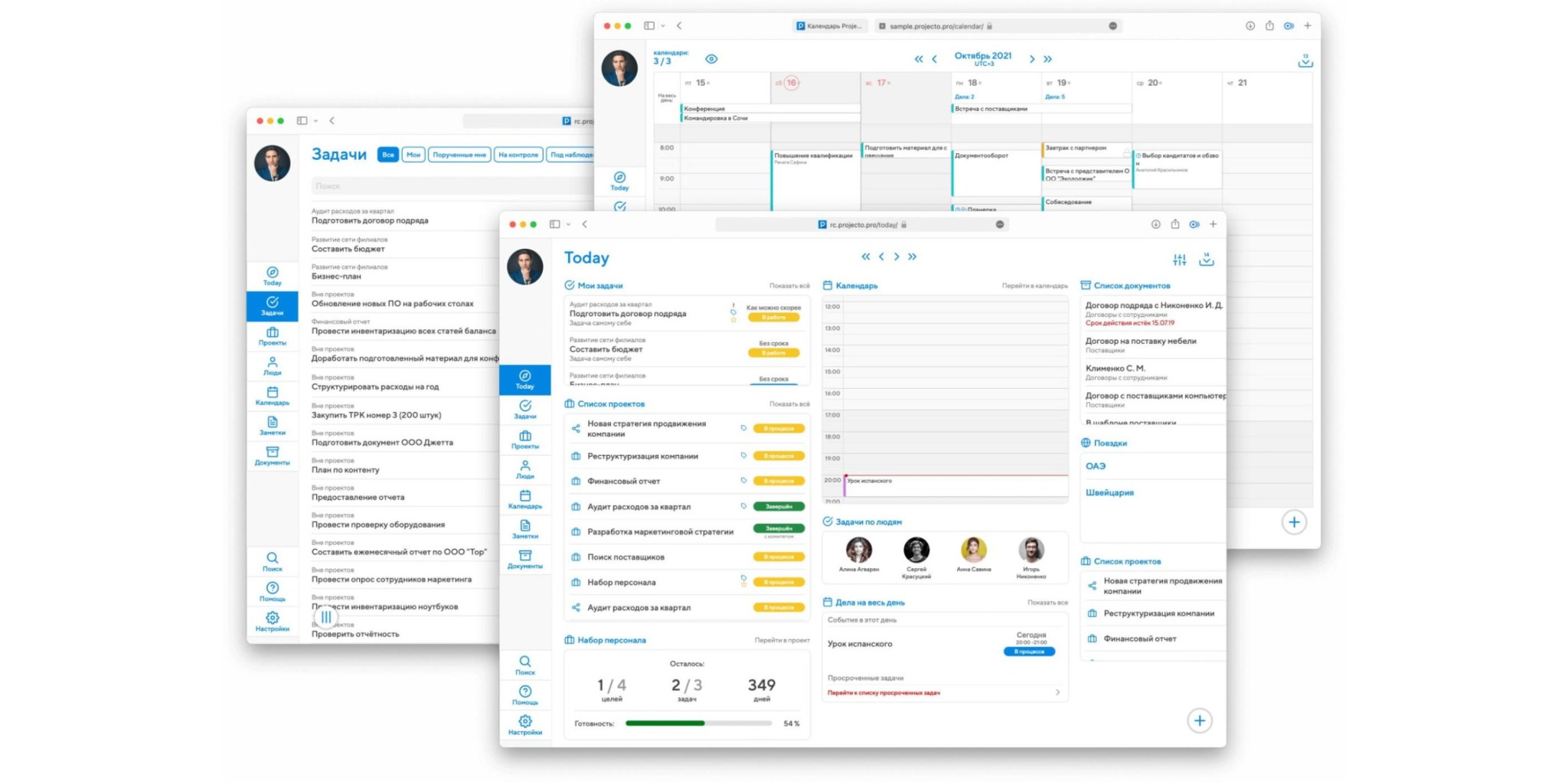Open Today in the front window sidebar
This screenshot has width=1568, height=784.
tap(524, 379)
